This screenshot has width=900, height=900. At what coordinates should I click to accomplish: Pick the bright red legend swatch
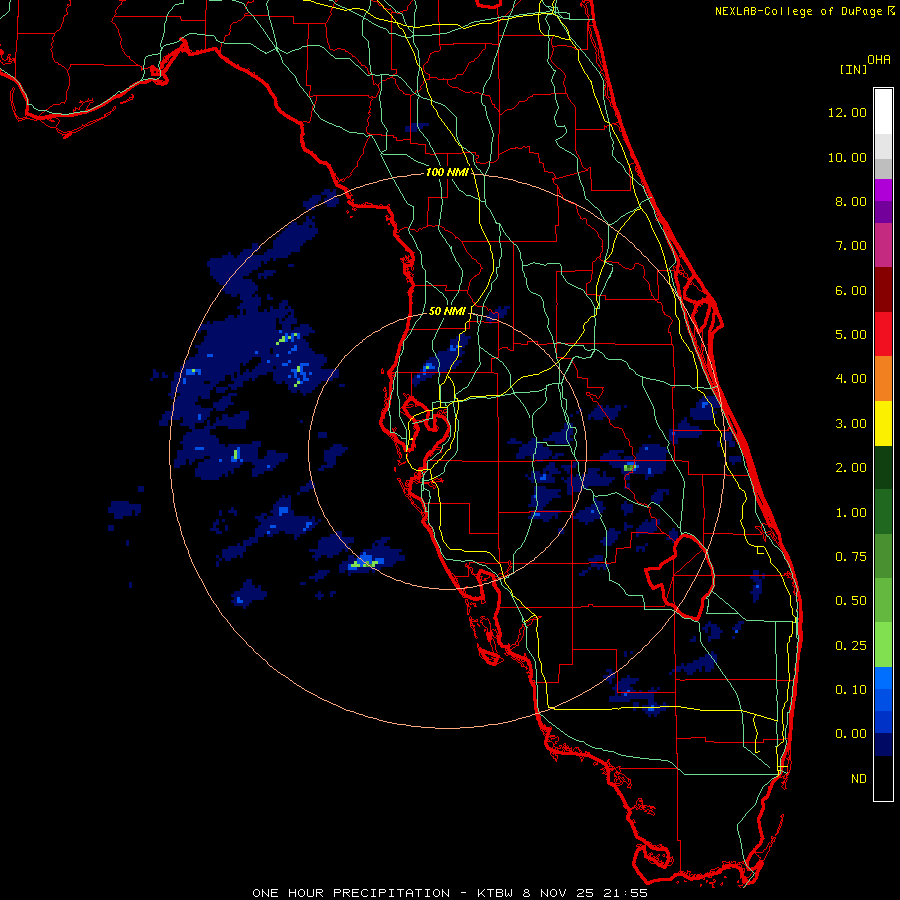[883, 334]
